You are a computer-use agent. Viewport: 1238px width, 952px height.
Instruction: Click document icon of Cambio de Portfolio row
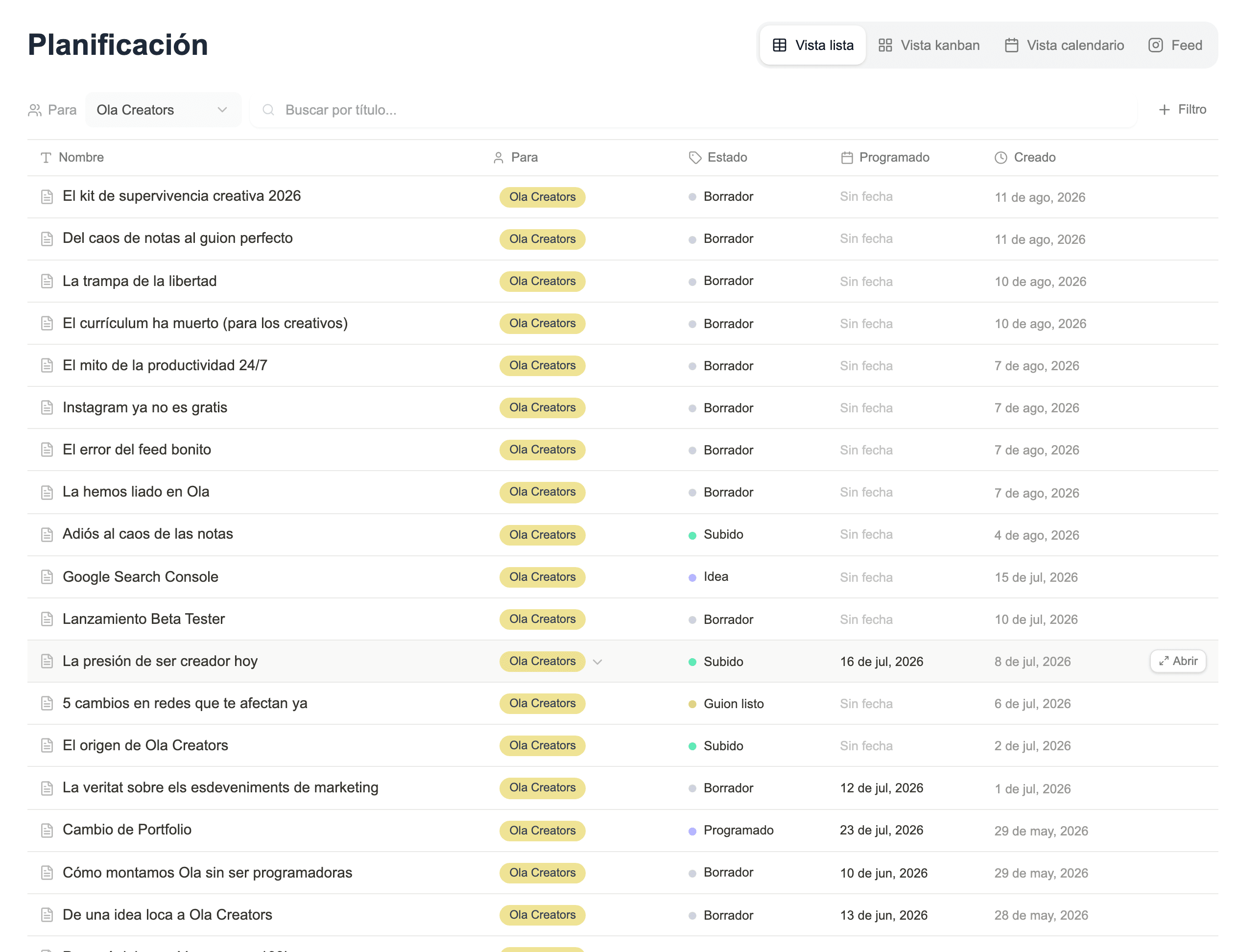(47, 830)
